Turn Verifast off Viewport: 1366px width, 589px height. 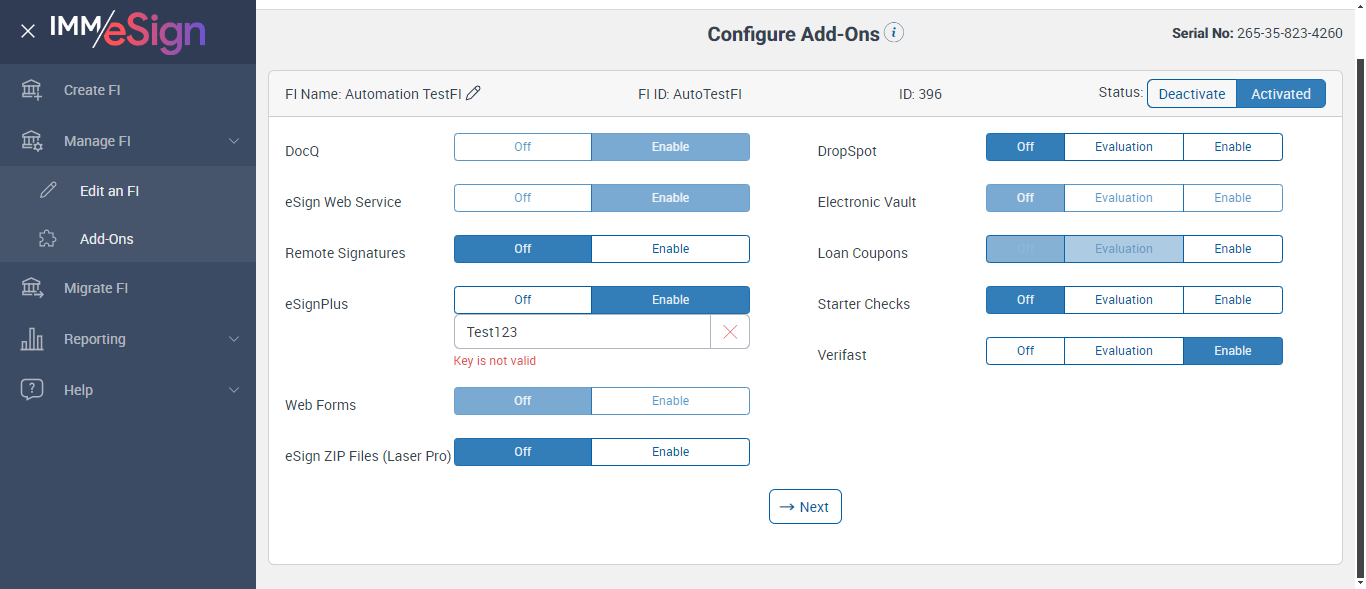tap(1025, 351)
